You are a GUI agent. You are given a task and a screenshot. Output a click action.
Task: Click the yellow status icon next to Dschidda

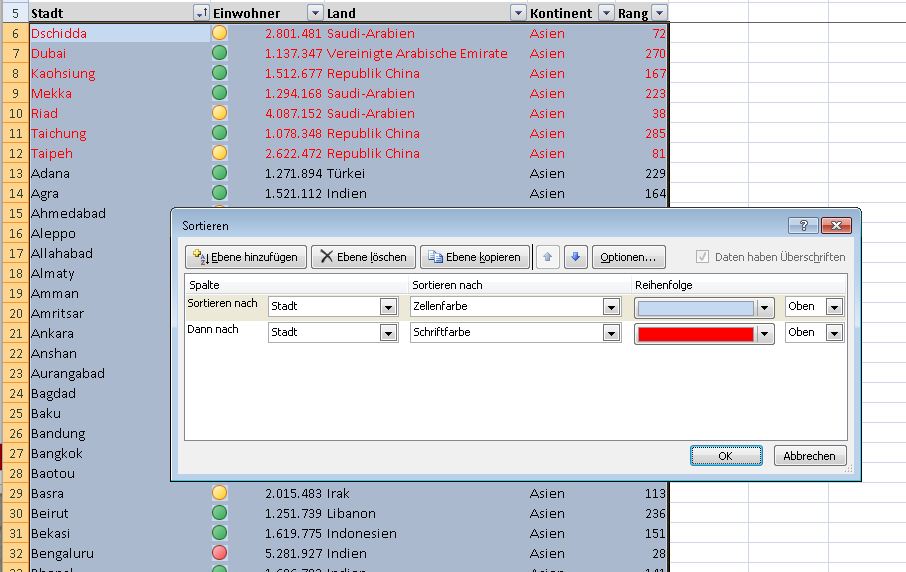[x=219, y=33]
